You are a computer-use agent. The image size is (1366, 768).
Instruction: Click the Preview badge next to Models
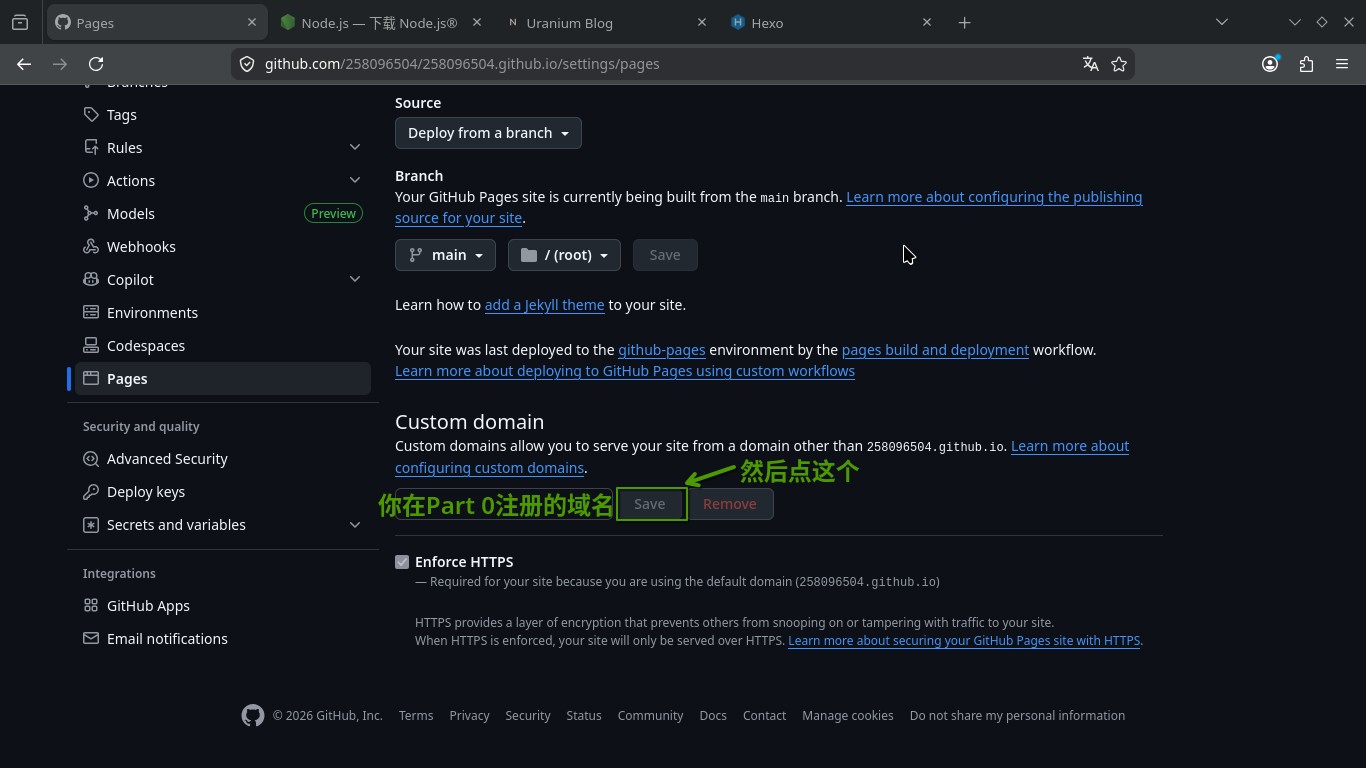[x=333, y=214]
